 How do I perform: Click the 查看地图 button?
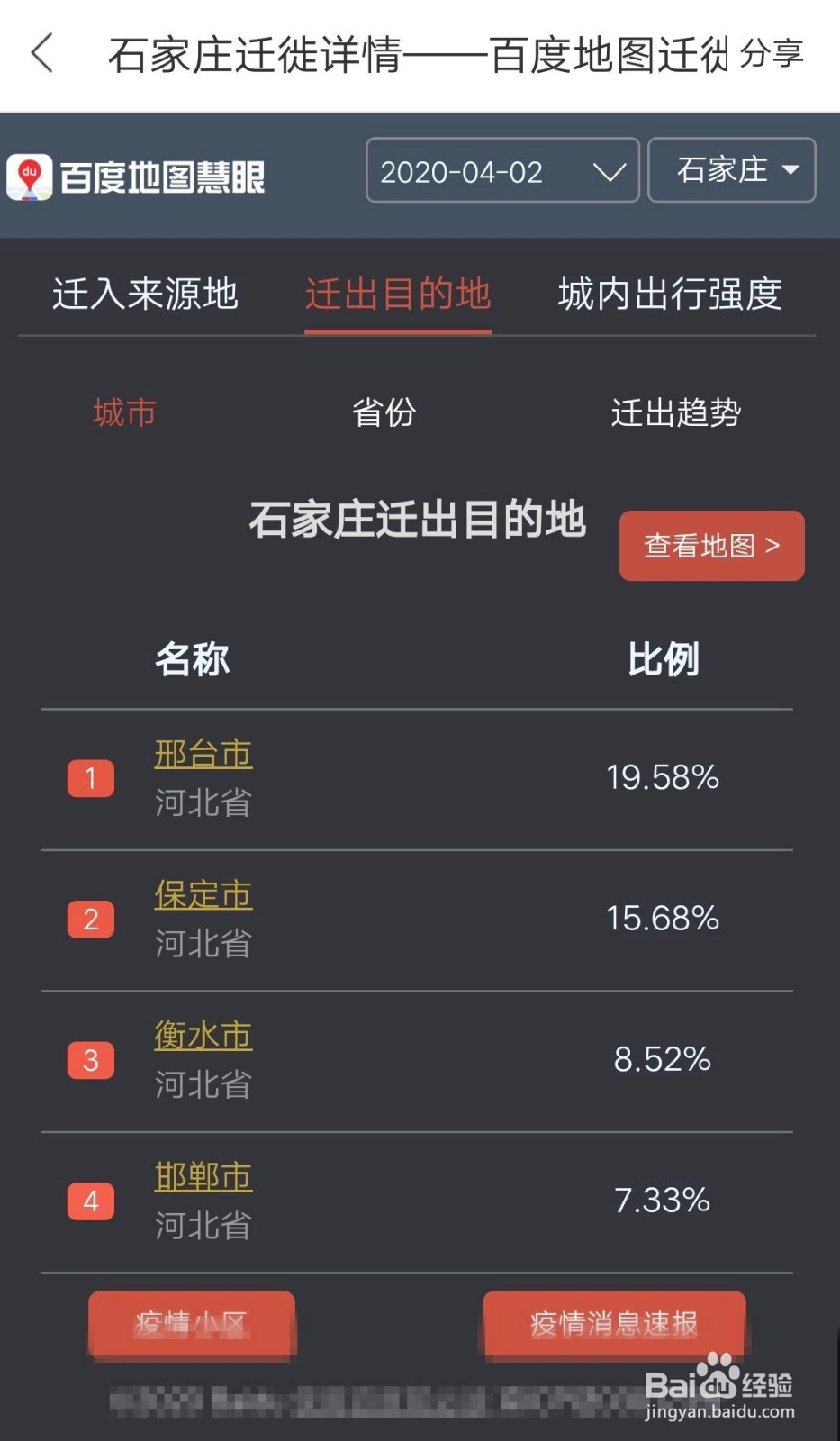point(712,546)
